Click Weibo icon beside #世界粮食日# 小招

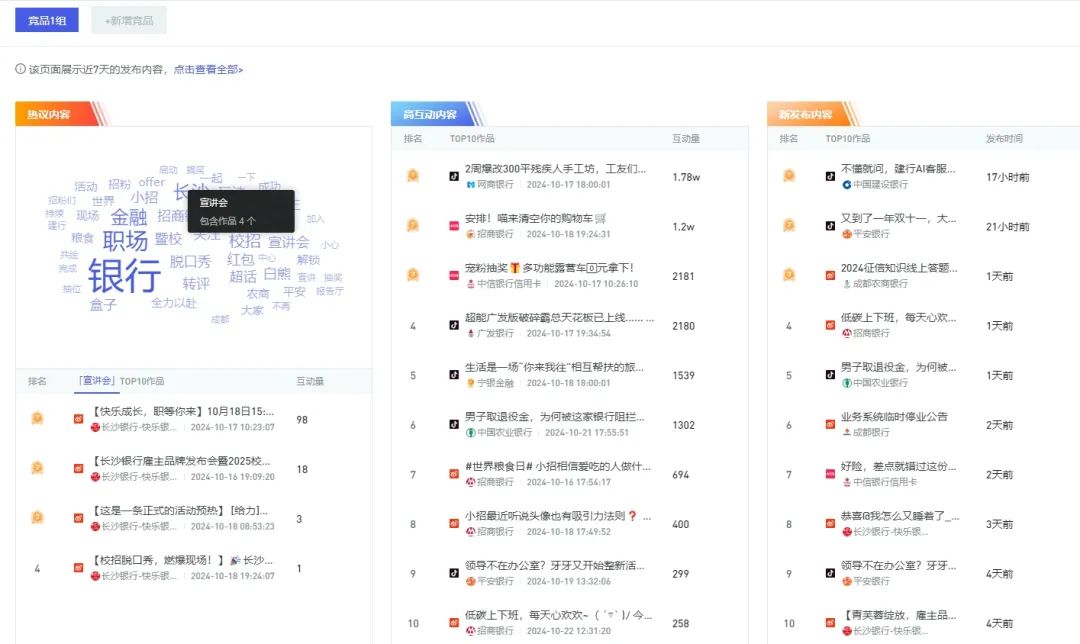coord(454,474)
